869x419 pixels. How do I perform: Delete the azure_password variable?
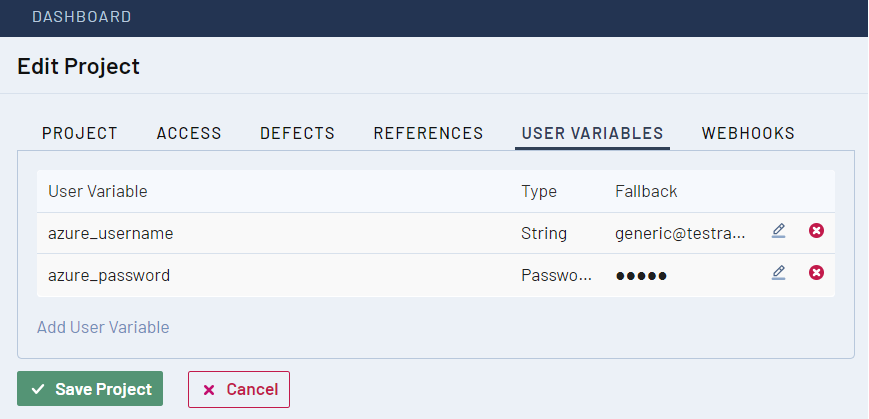pyautogui.click(x=816, y=272)
